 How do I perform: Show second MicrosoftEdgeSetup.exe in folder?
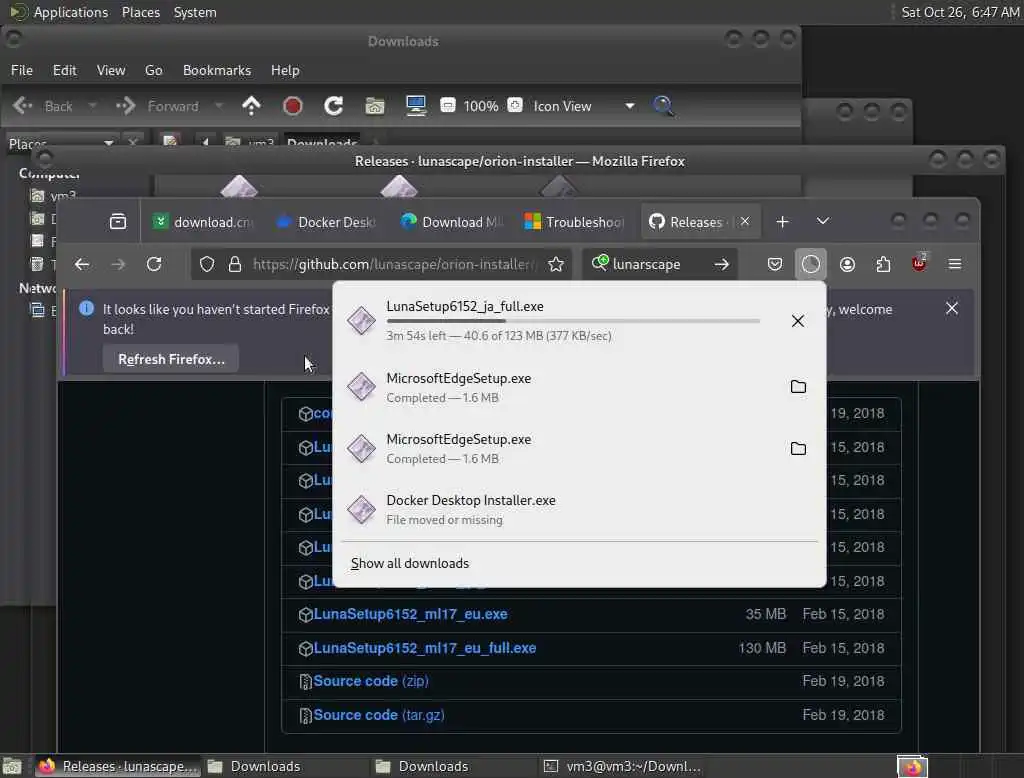click(798, 448)
